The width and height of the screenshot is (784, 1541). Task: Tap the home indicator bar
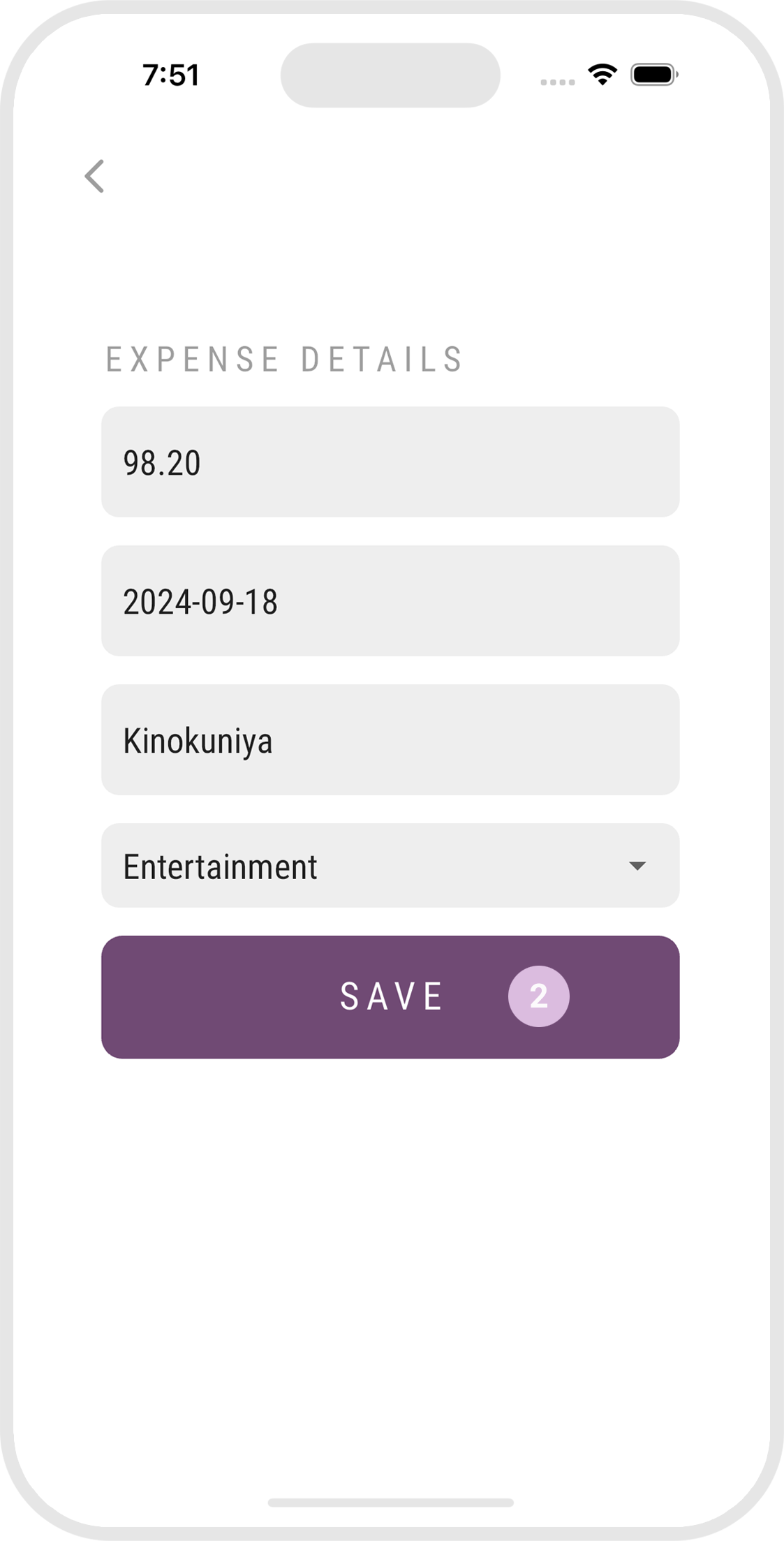pos(390,1502)
